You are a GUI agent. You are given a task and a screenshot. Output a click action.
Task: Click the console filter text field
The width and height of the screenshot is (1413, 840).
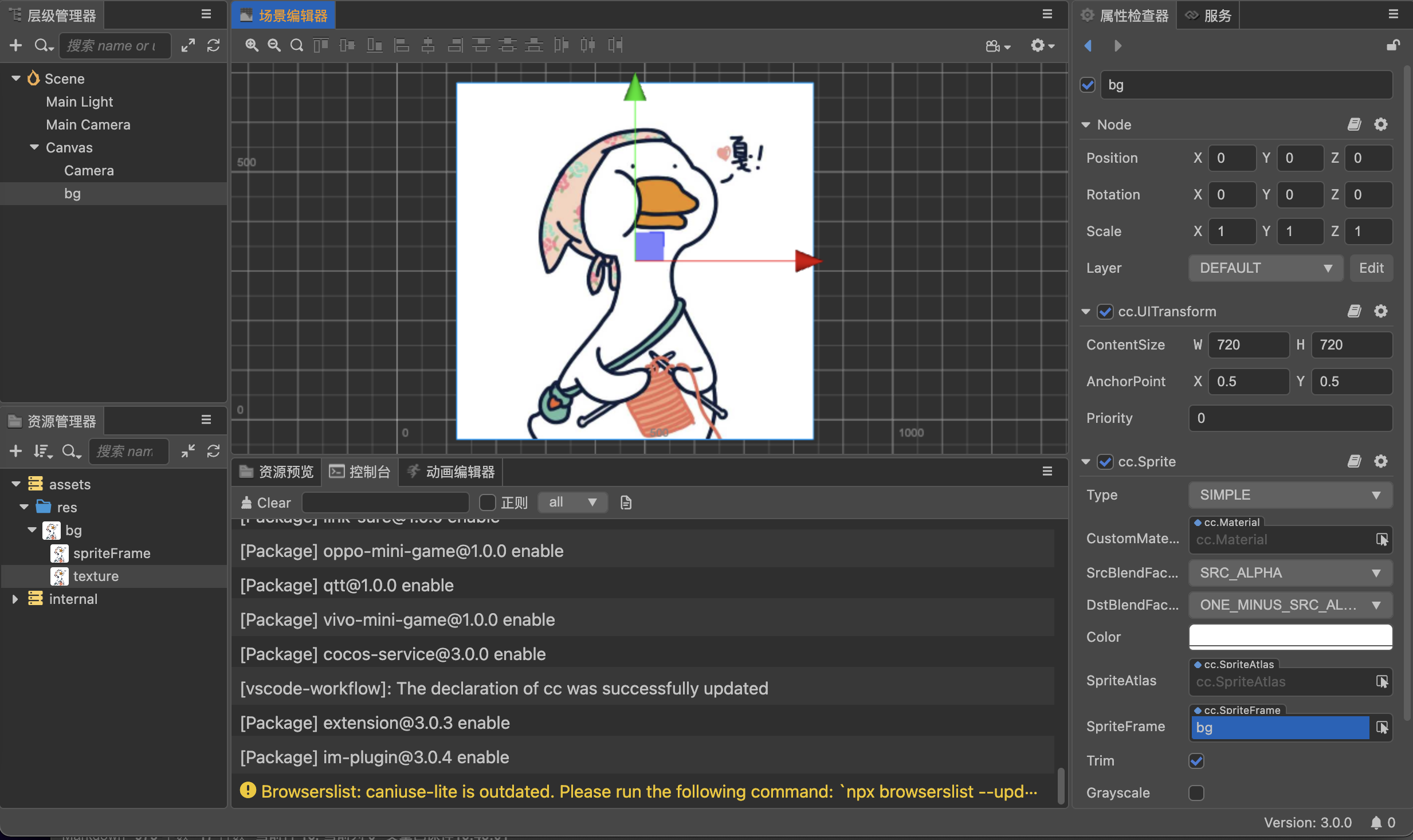coord(386,503)
